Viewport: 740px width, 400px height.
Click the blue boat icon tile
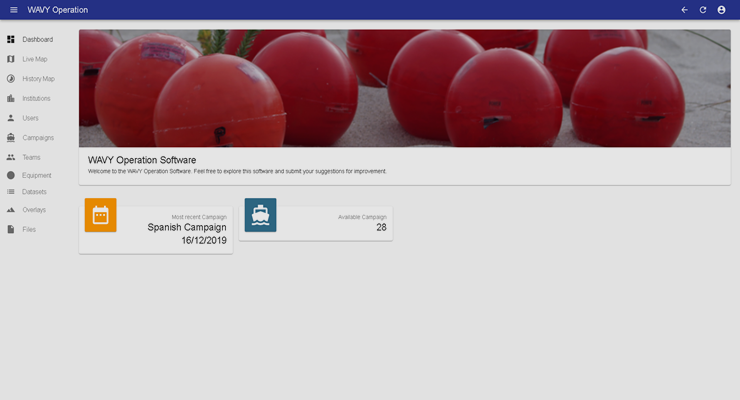[261, 215]
